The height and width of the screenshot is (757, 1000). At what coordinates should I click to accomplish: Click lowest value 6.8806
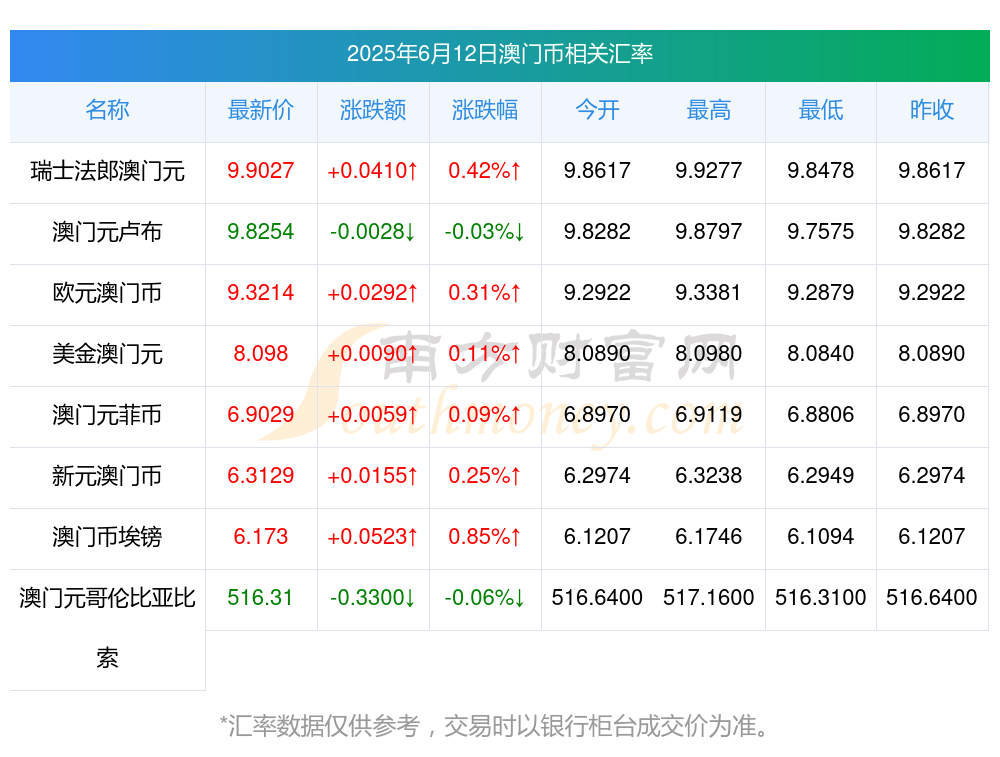tap(821, 415)
